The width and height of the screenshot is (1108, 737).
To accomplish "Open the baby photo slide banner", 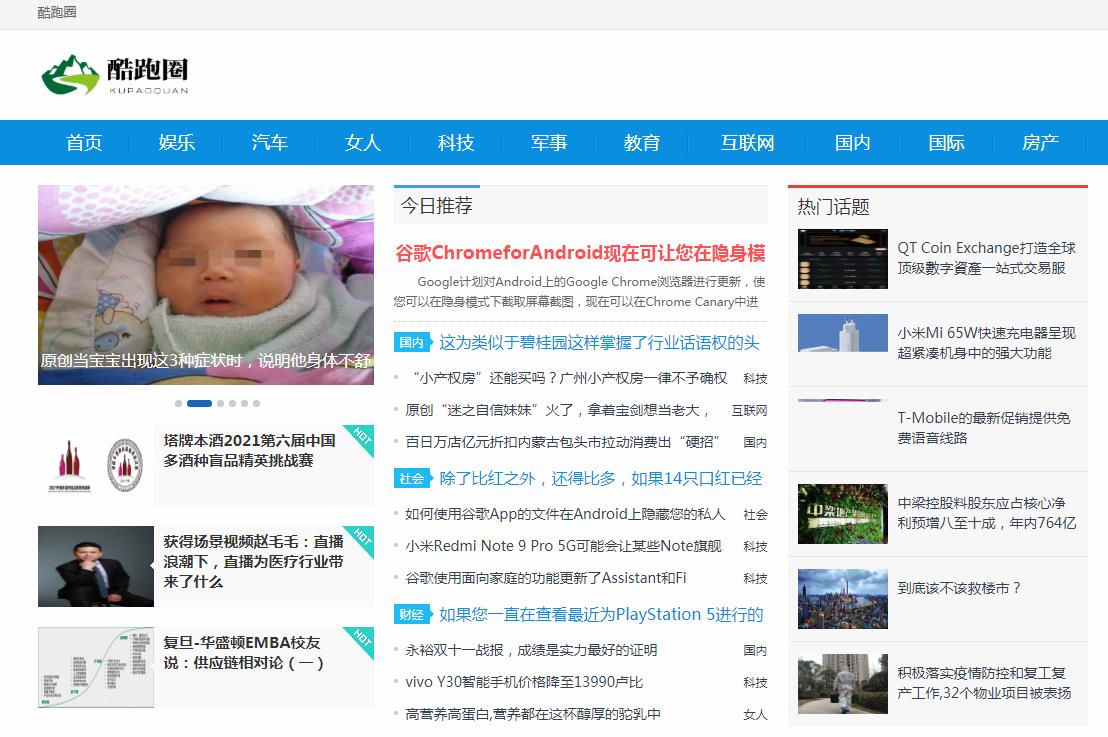I will click(206, 285).
